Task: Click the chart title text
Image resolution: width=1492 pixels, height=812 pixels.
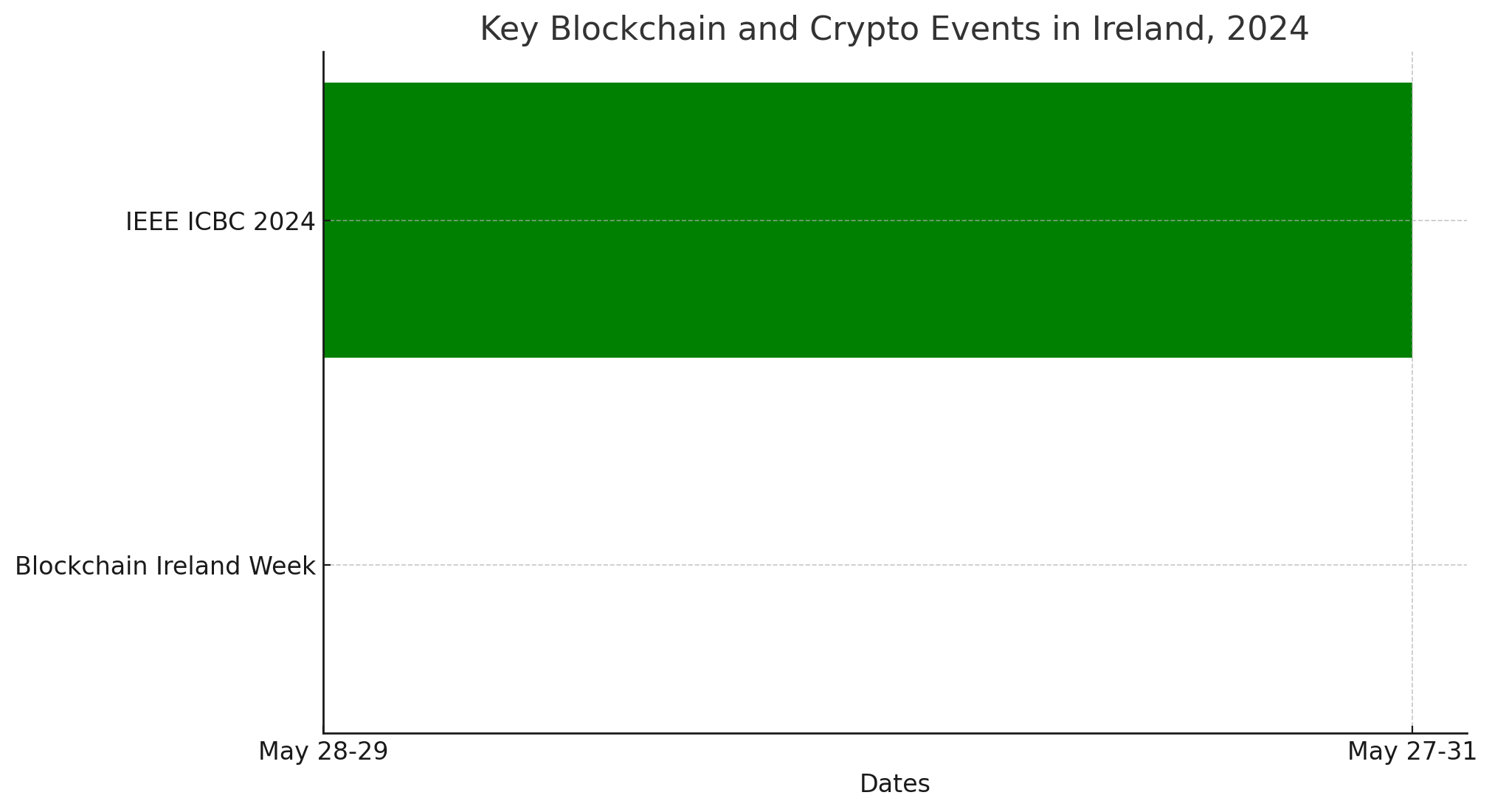Action: tap(894, 29)
